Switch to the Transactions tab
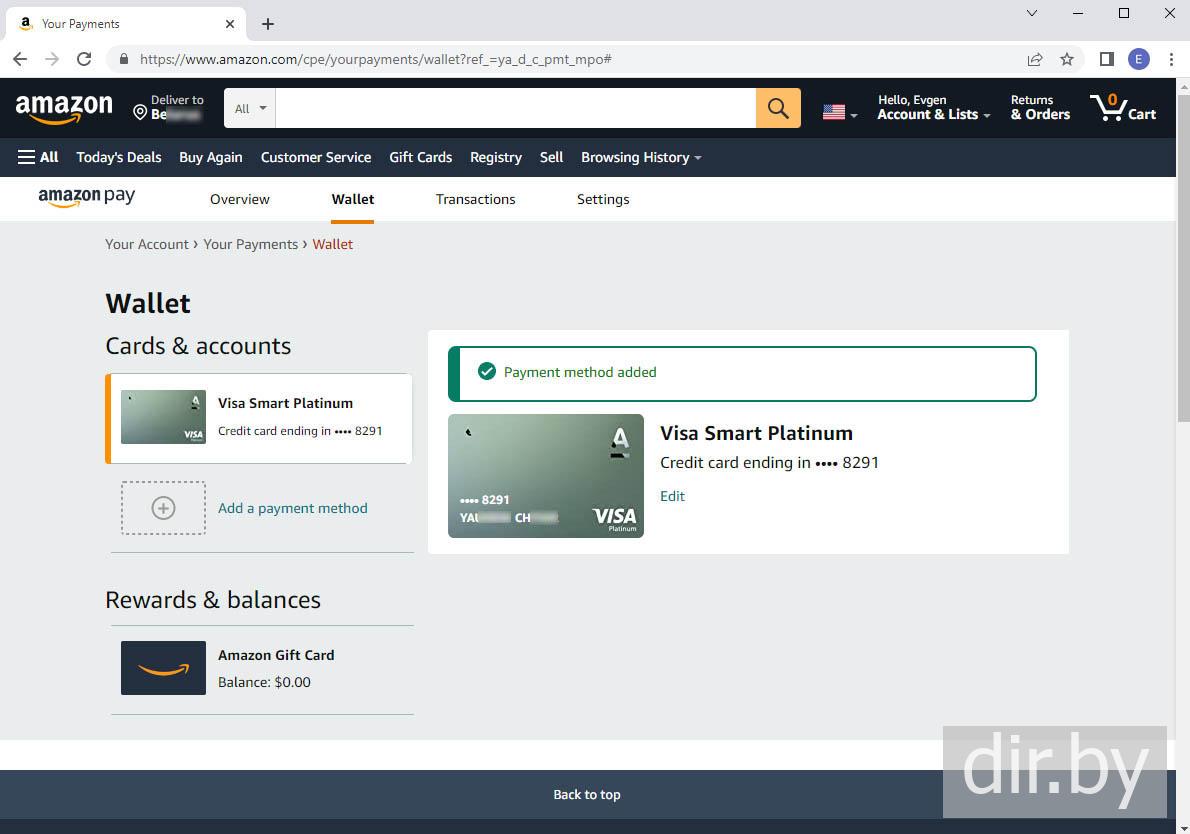This screenshot has width=1190, height=834. 475,199
